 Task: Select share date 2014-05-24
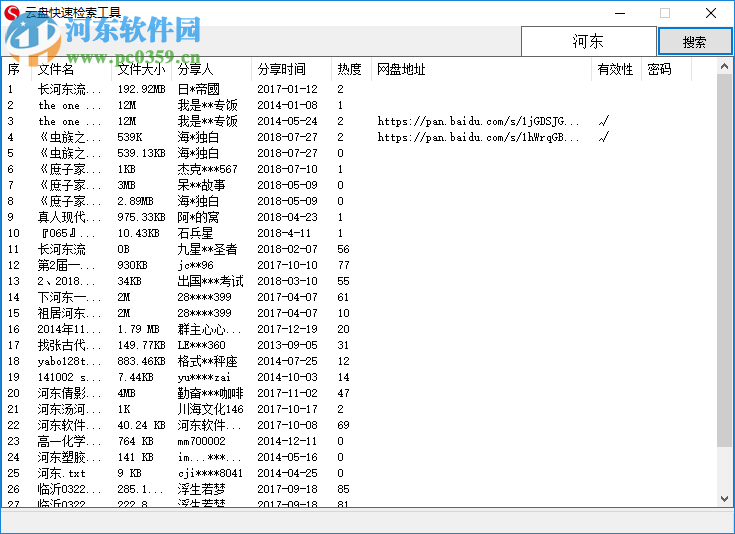pos(287,121)
